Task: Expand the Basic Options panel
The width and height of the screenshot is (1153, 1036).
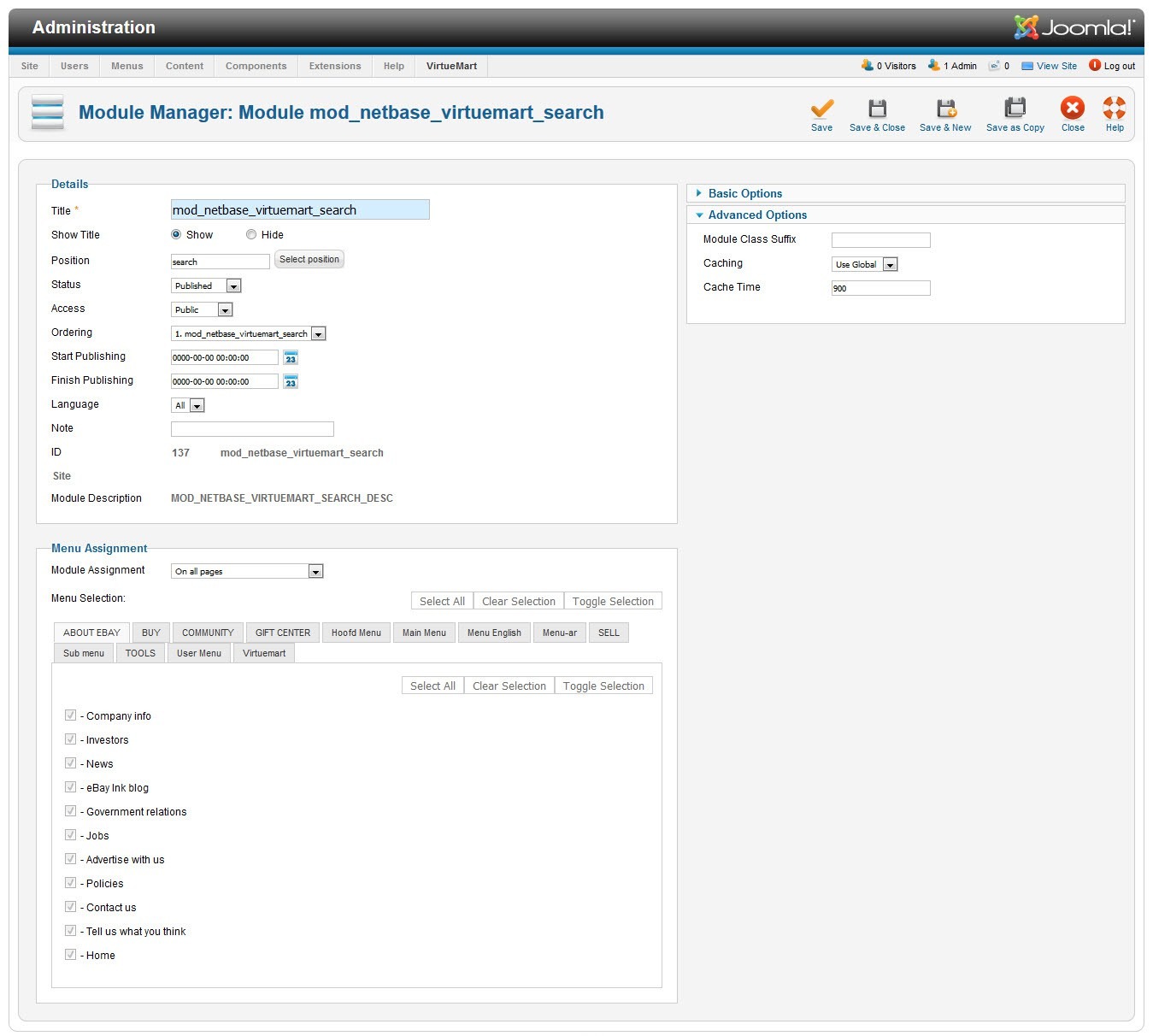Action: tap(906, 193)
